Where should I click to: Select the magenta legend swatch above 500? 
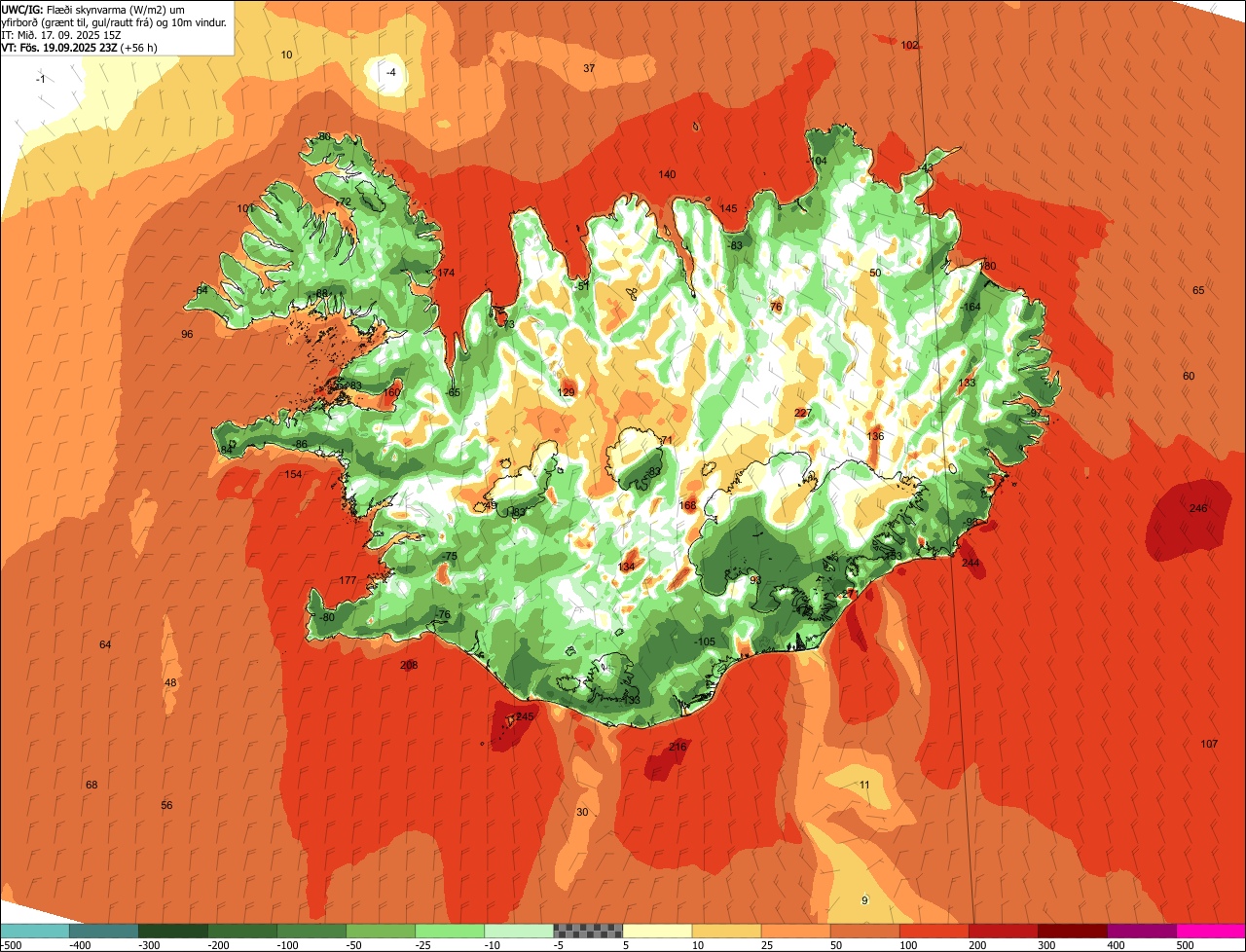click(x=1211, y=931)
